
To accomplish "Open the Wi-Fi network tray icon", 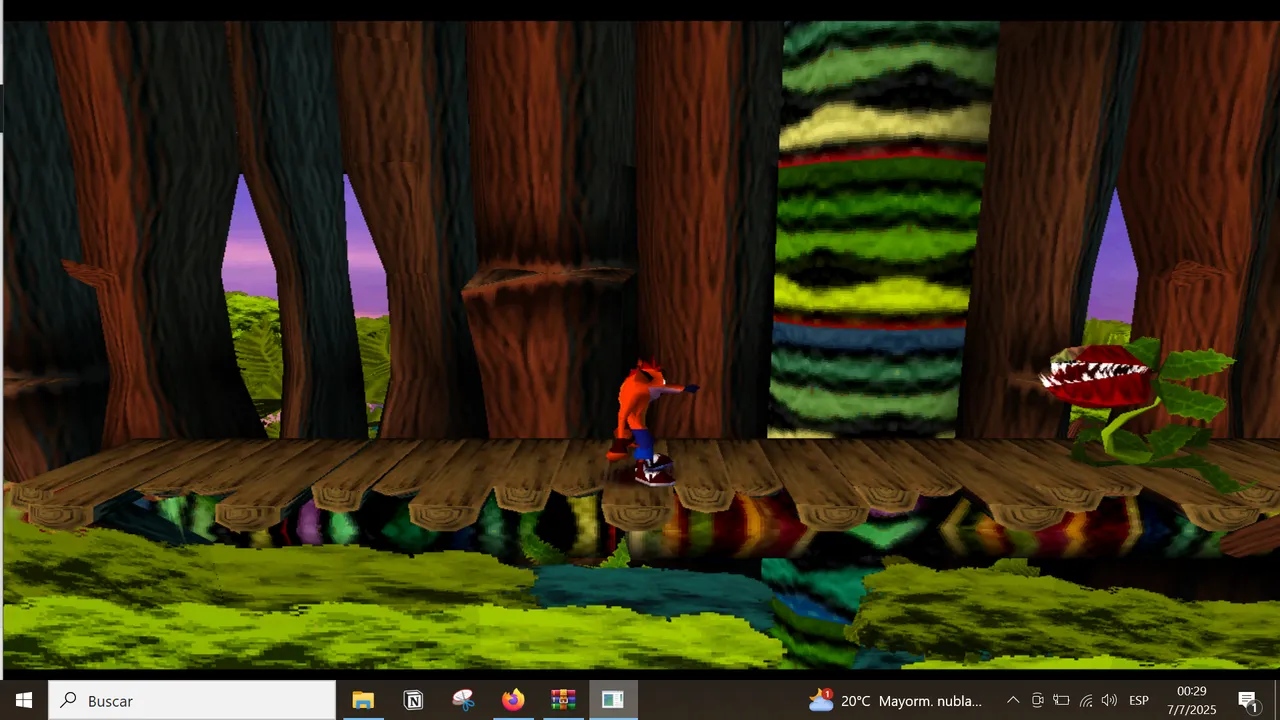I will [1086, 700].
